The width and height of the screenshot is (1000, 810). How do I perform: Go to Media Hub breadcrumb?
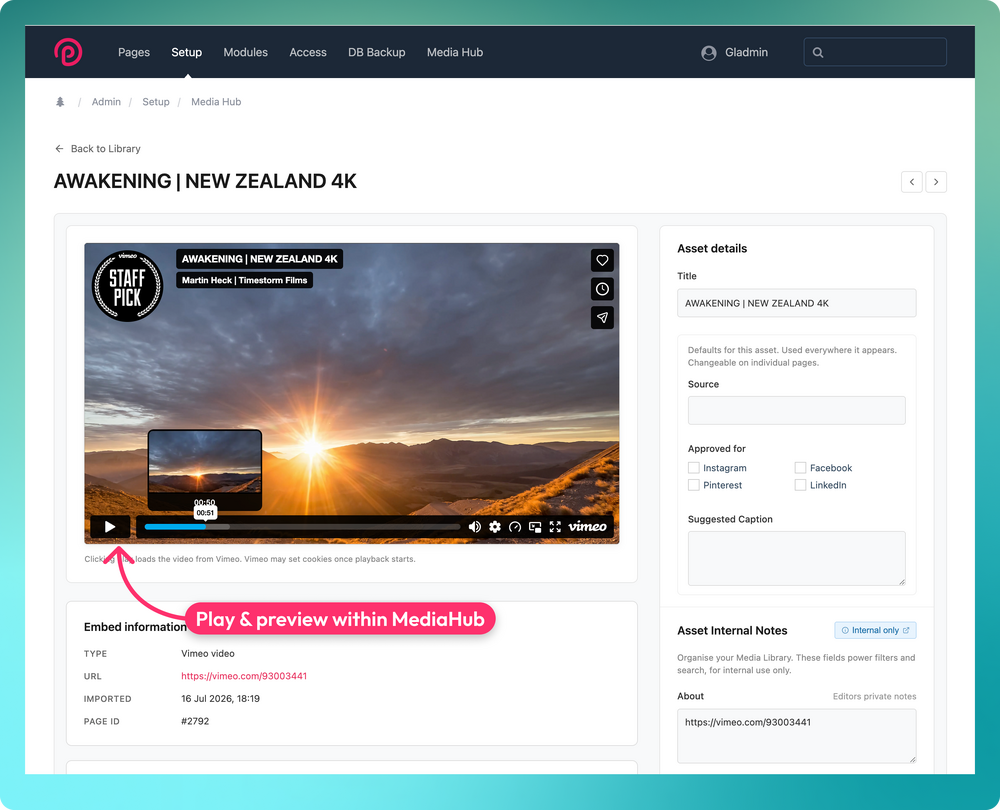click(216, 102)
